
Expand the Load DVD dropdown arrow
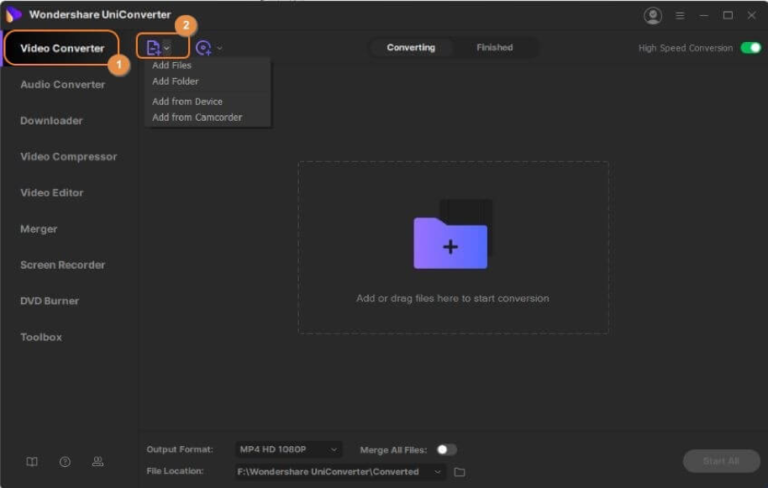tap(219, 48)
